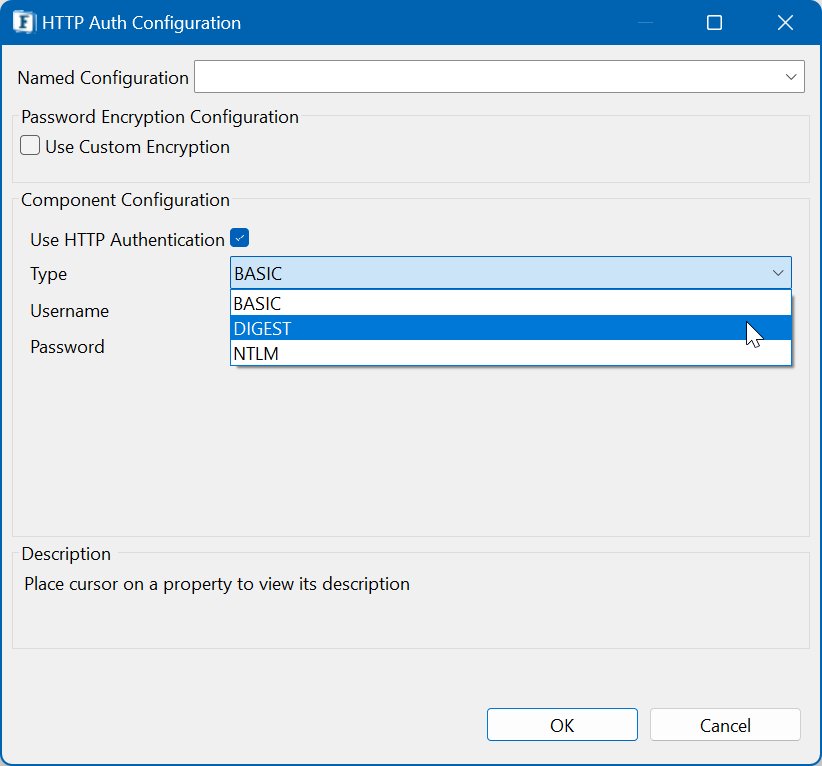Click the Type property label

pyautogui.click(x=49, y=274)
